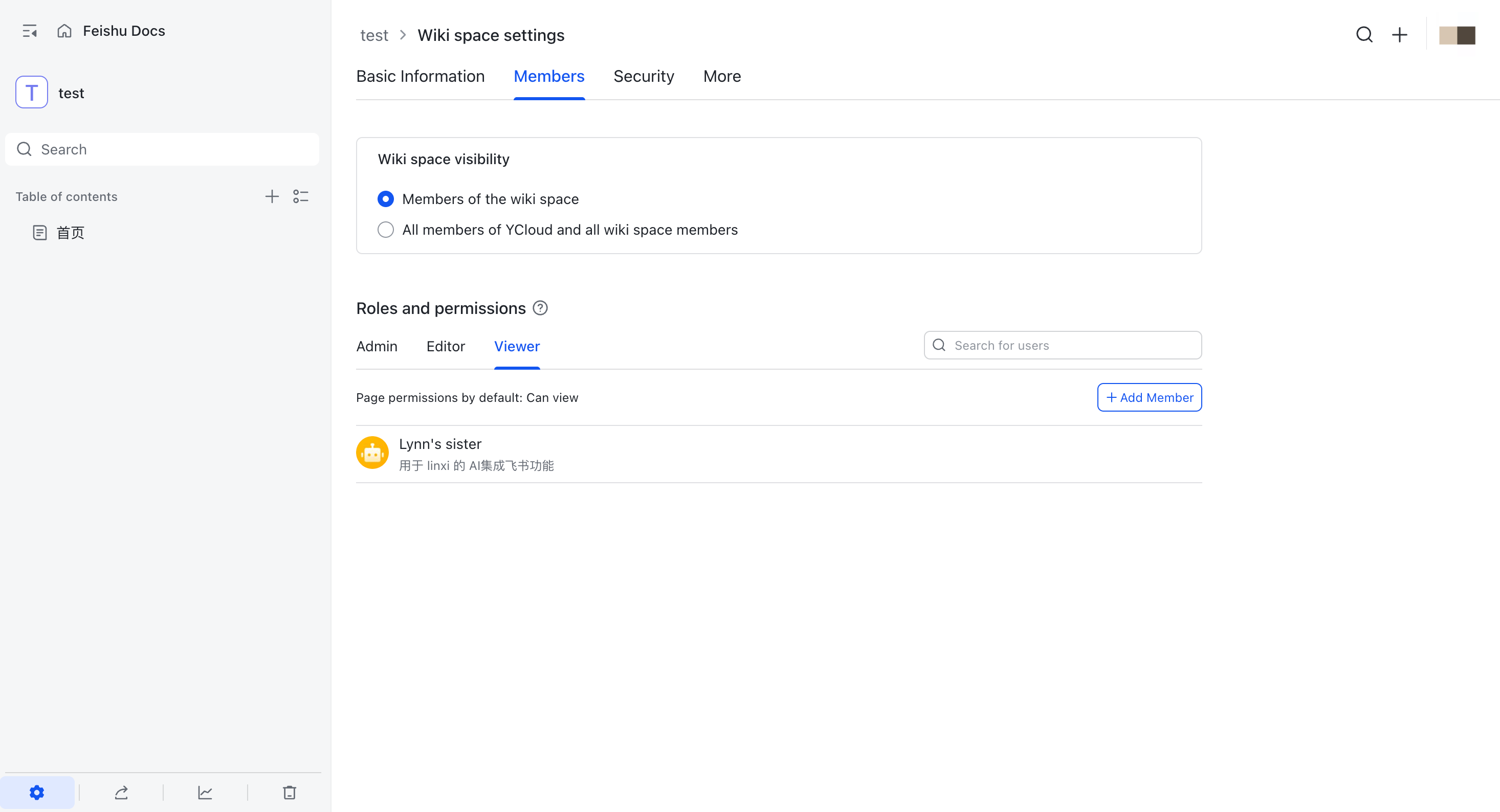Click the test space name in sidebar

click(71, 93)
